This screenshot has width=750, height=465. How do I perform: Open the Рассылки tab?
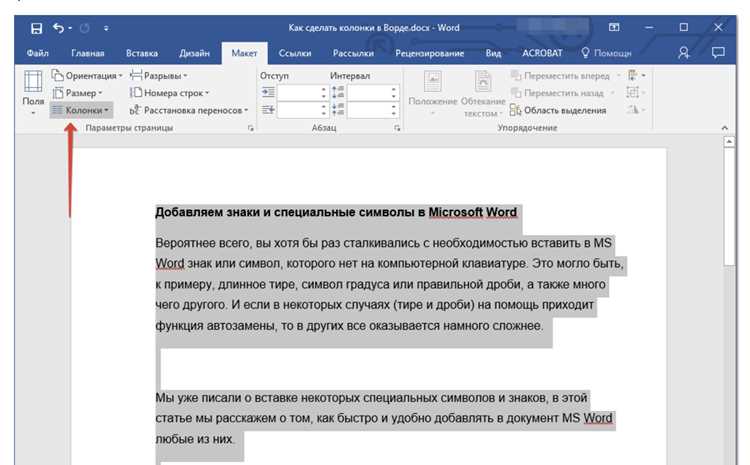click(353, 53)
